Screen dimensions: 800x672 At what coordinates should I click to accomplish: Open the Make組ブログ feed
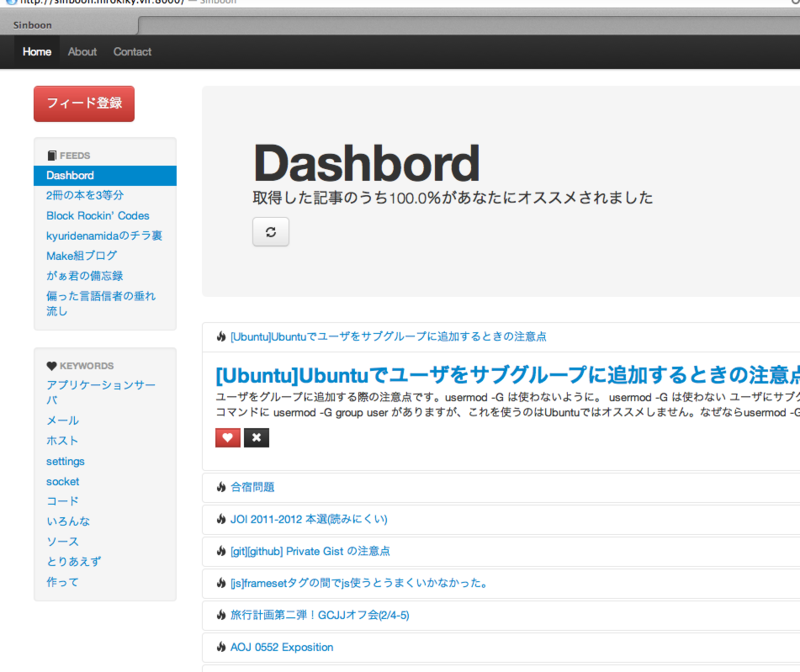click(x=82, y=256)
